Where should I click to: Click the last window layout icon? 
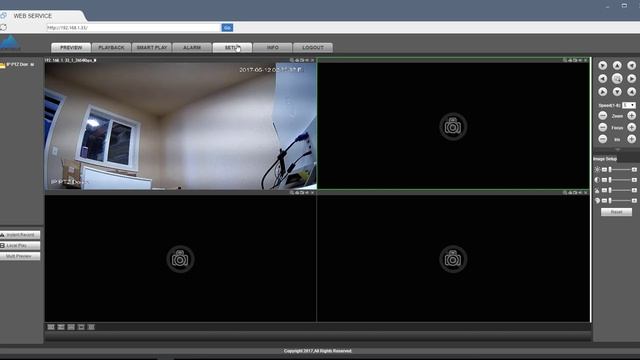pos(91,327)
